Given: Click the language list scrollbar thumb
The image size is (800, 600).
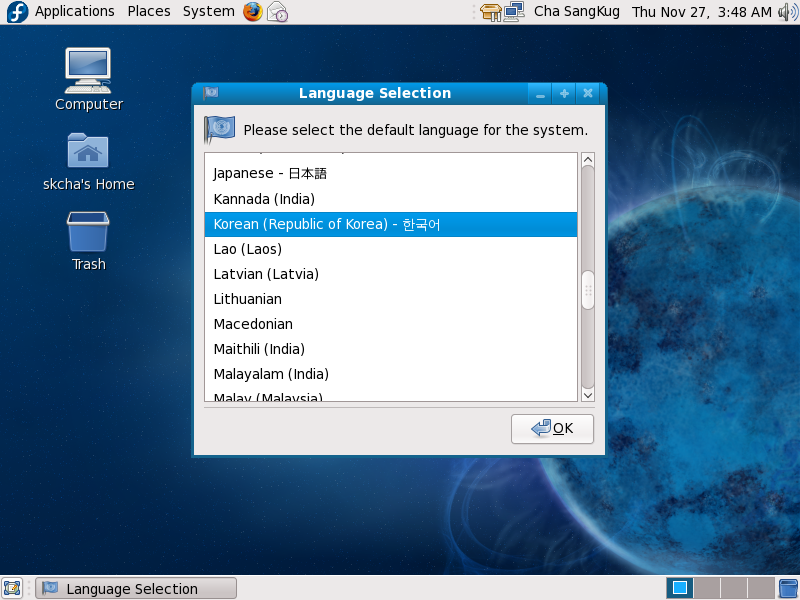Looking at the screenshot, I should click(x=588, y=290).
